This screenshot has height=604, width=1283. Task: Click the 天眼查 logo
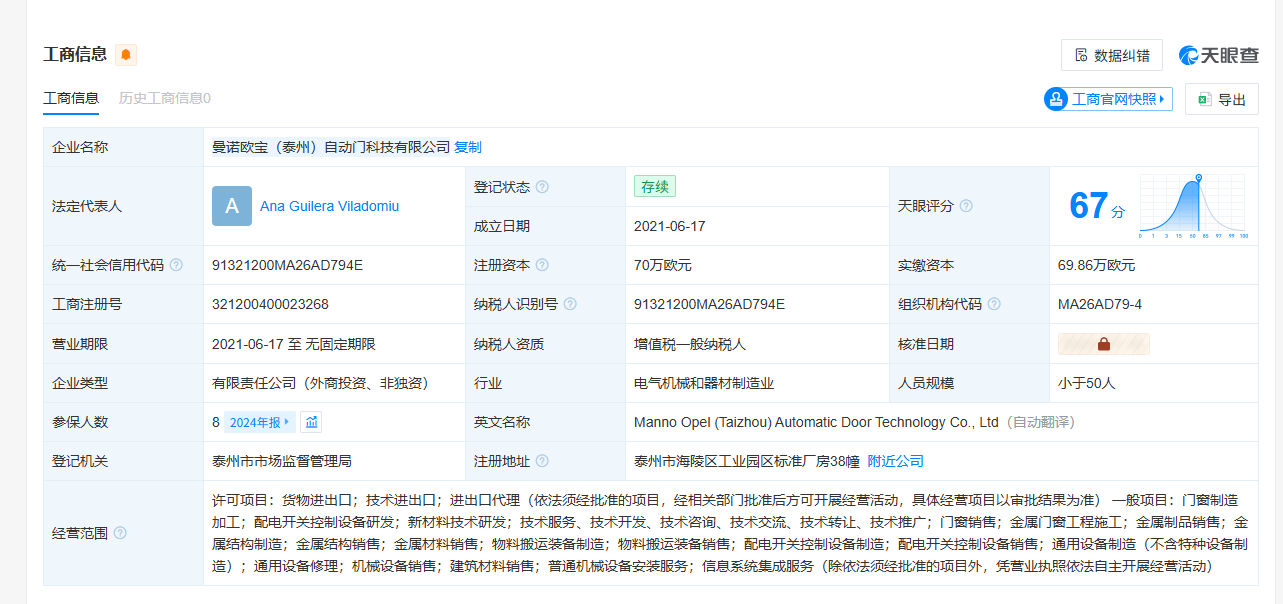(1218, 55)
